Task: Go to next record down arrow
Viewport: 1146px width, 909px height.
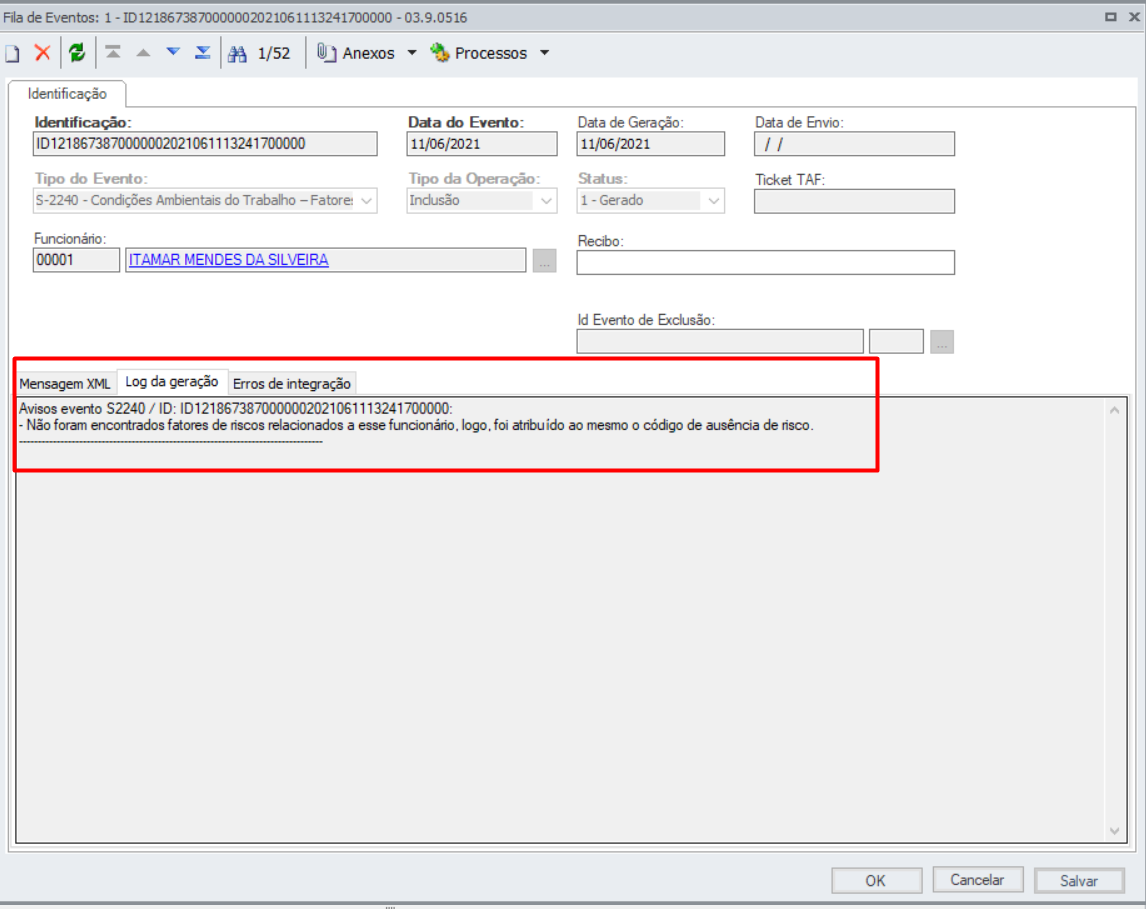Action: (x=173, y=52)
